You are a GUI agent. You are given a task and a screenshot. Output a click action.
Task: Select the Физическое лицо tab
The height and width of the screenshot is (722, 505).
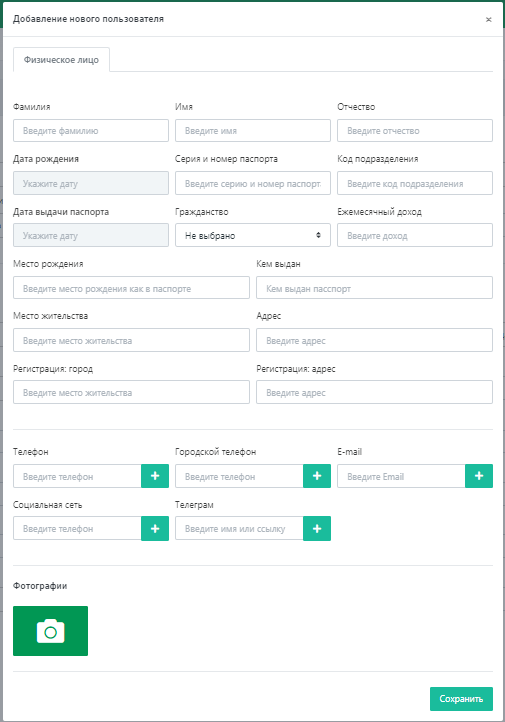tap(61, 60)
